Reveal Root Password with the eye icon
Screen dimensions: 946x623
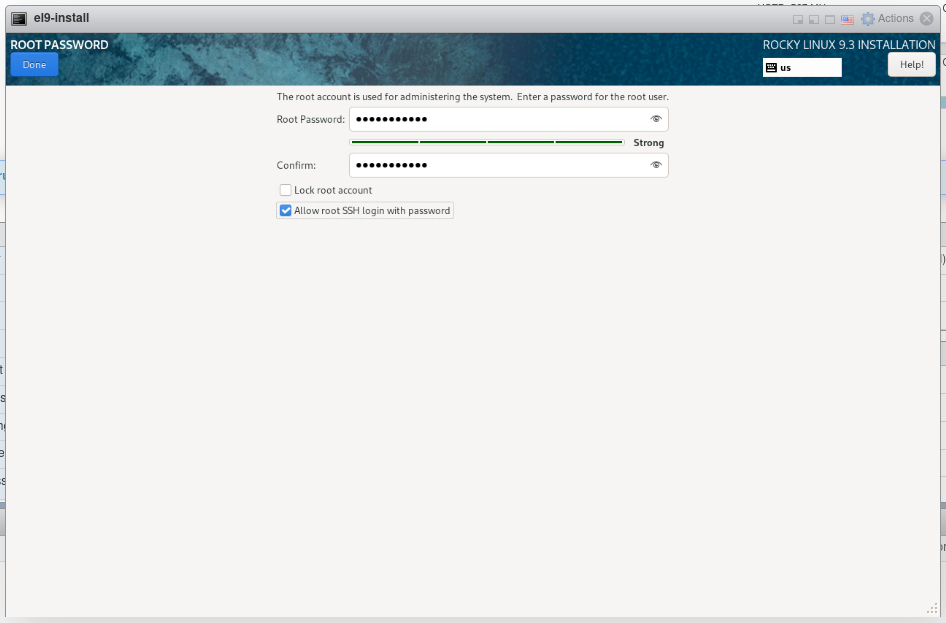click(656, 119)
